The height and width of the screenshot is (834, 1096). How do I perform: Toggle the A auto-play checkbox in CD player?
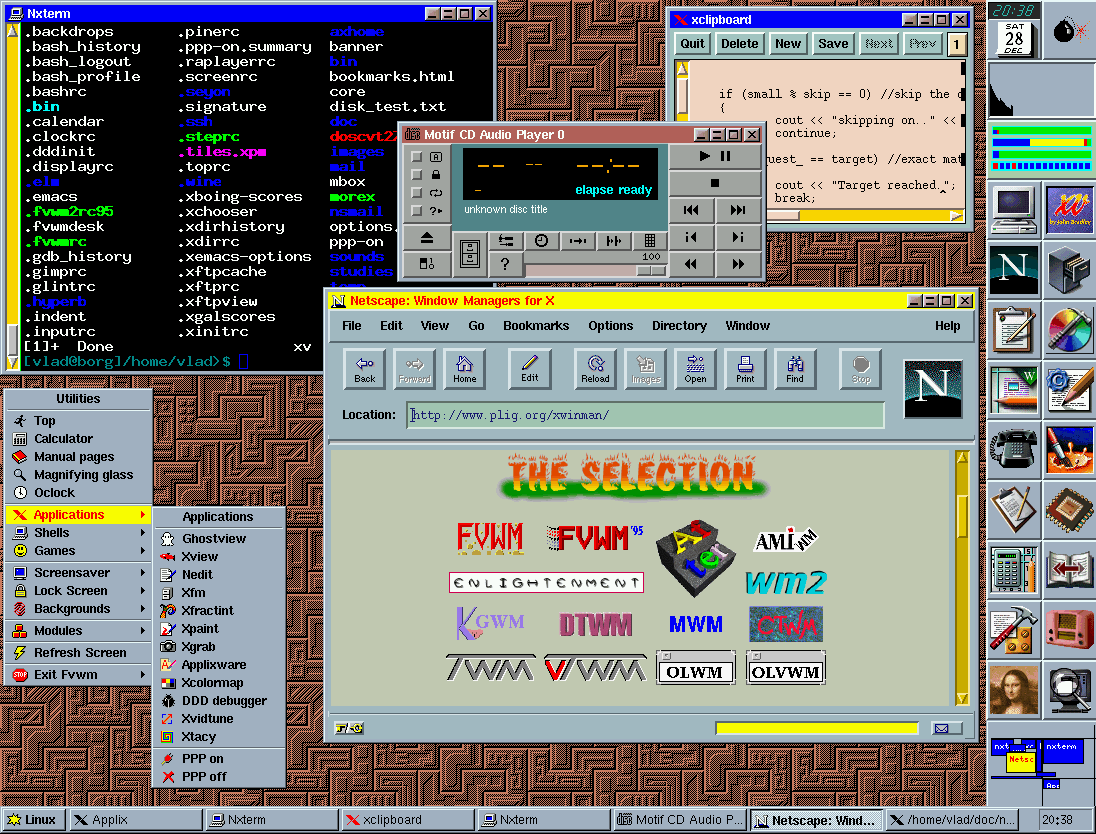(417, 157)
